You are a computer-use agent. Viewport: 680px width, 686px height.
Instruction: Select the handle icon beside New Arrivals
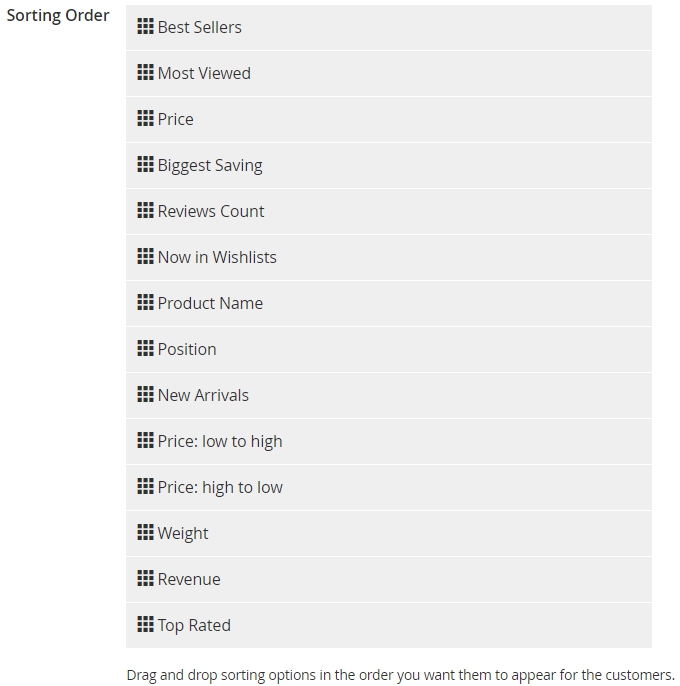145,394
